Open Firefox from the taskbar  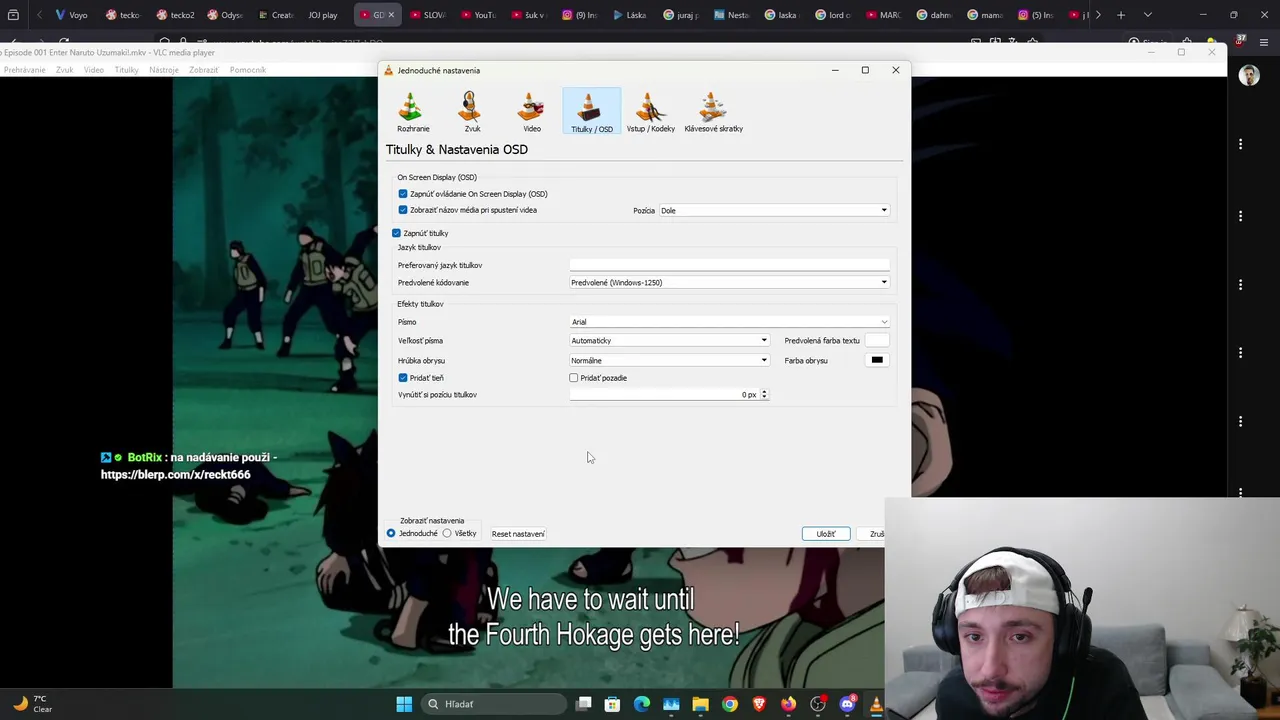coord(788,704)
